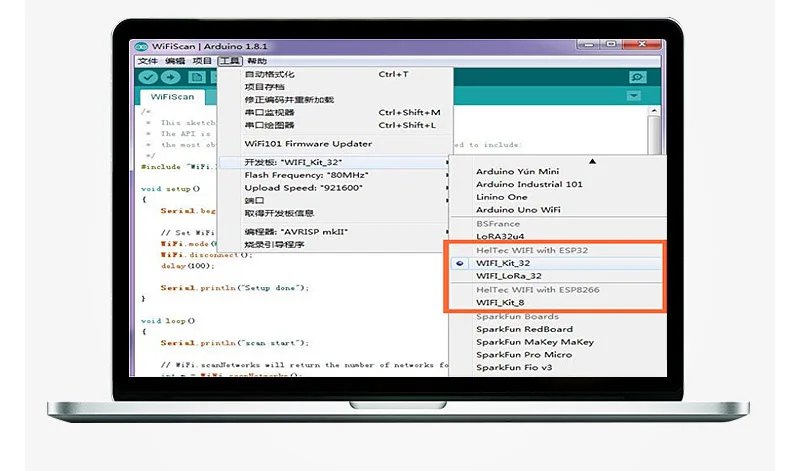Open the 帮助 menu
Image resolution: width=800 pixels, height=471 pixels.
tap(257, 61)
